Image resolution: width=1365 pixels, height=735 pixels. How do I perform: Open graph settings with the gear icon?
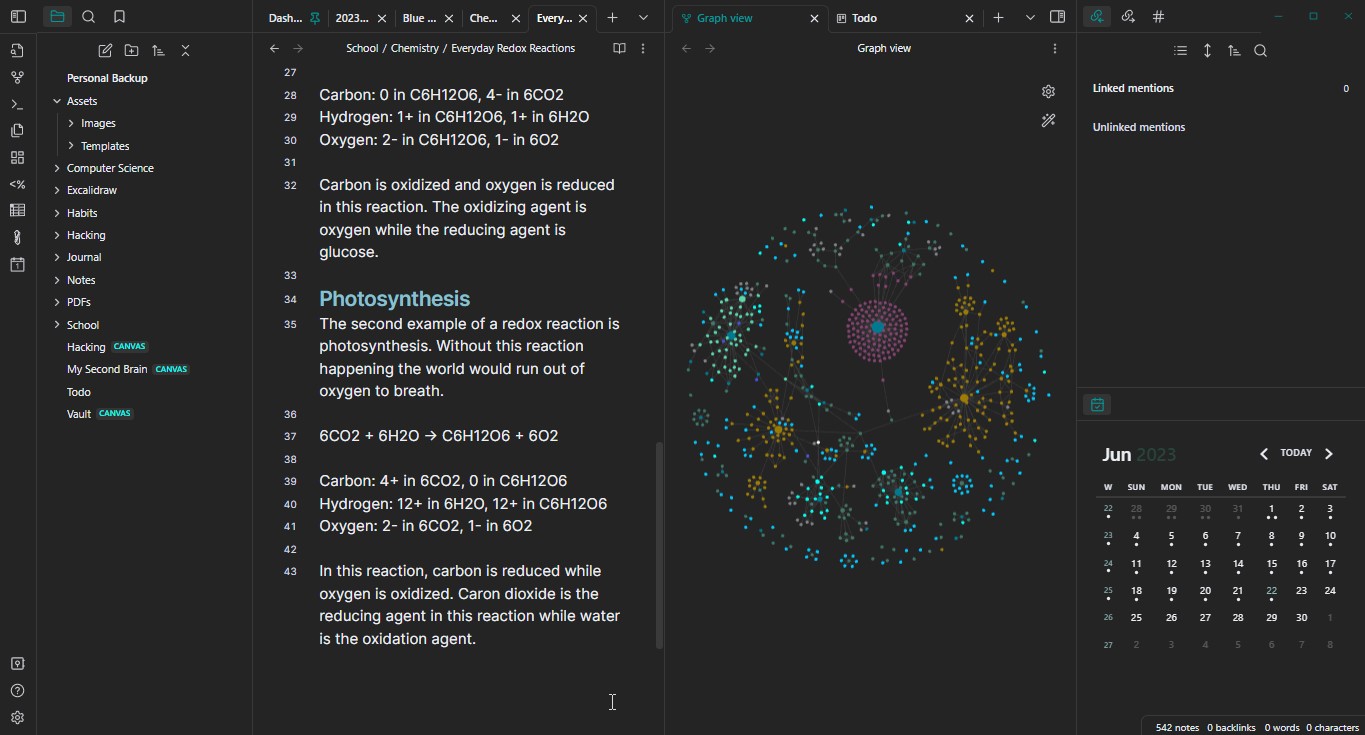1048,91
